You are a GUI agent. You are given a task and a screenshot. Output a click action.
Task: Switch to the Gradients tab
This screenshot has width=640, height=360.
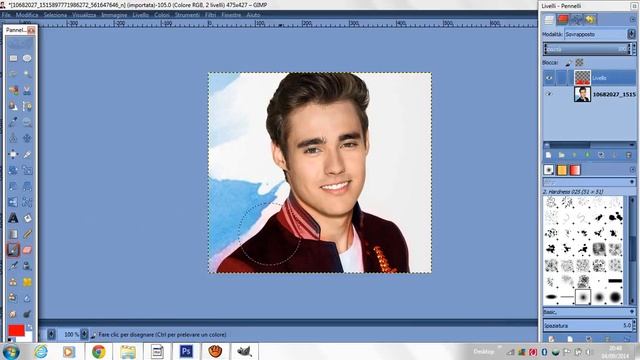[575, 170]
